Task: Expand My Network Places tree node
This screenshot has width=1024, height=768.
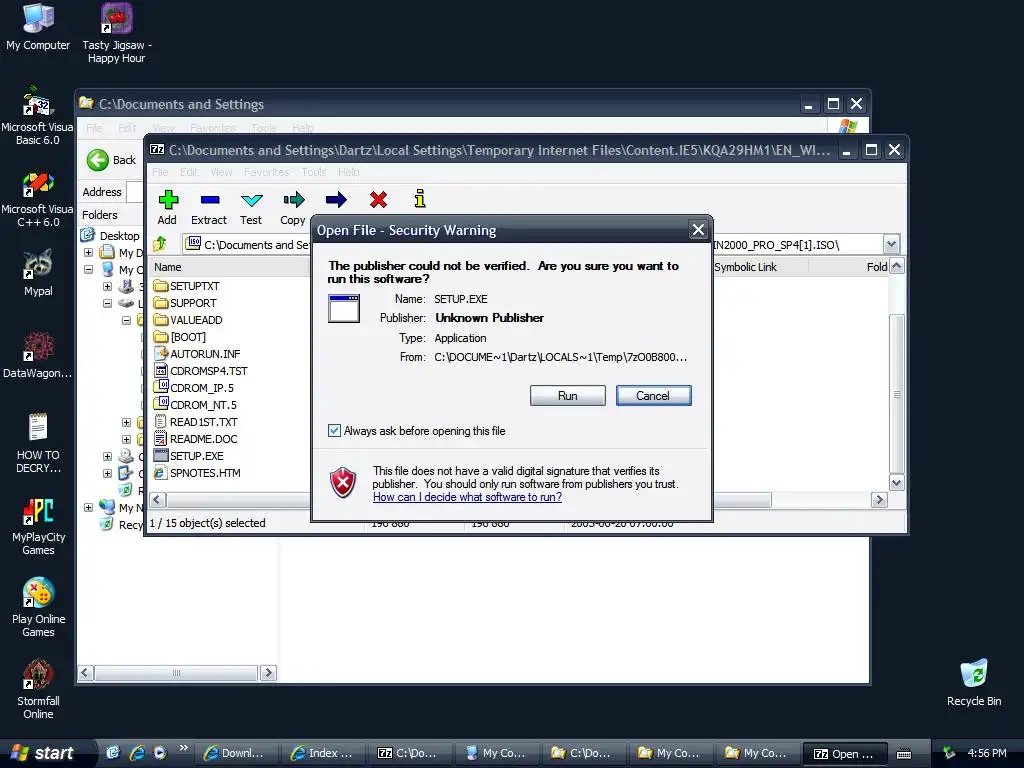Action: pos(88,507)
